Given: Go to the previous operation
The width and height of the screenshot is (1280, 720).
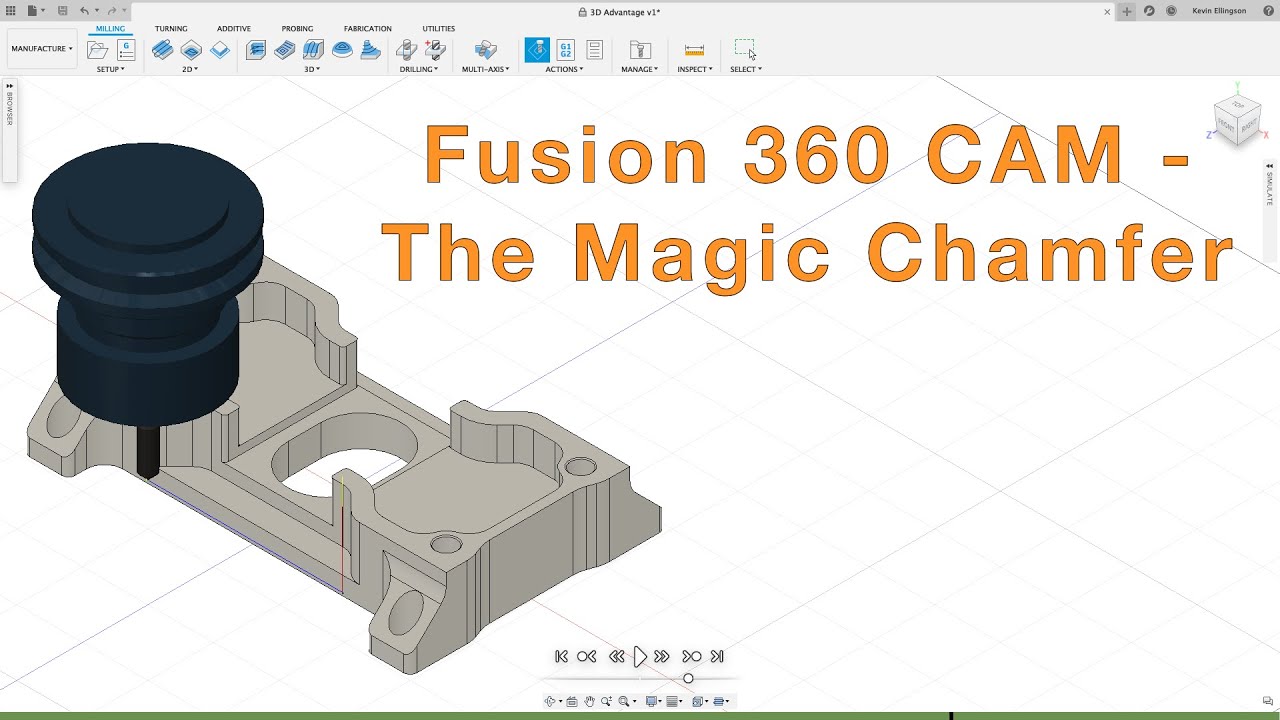Looking at the screenshot, I should [x=587, y=656].
